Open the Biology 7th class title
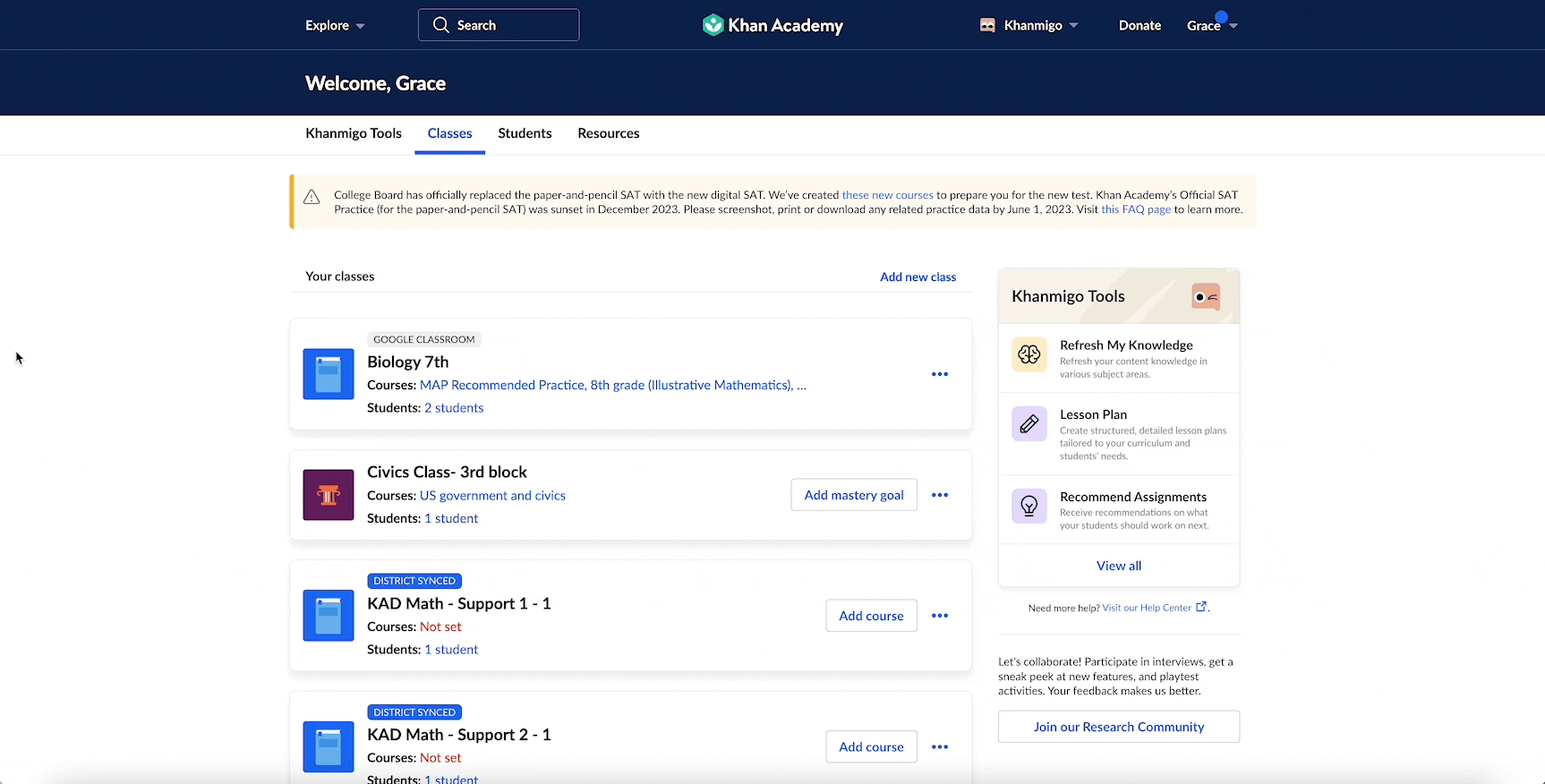 (408, 362)
